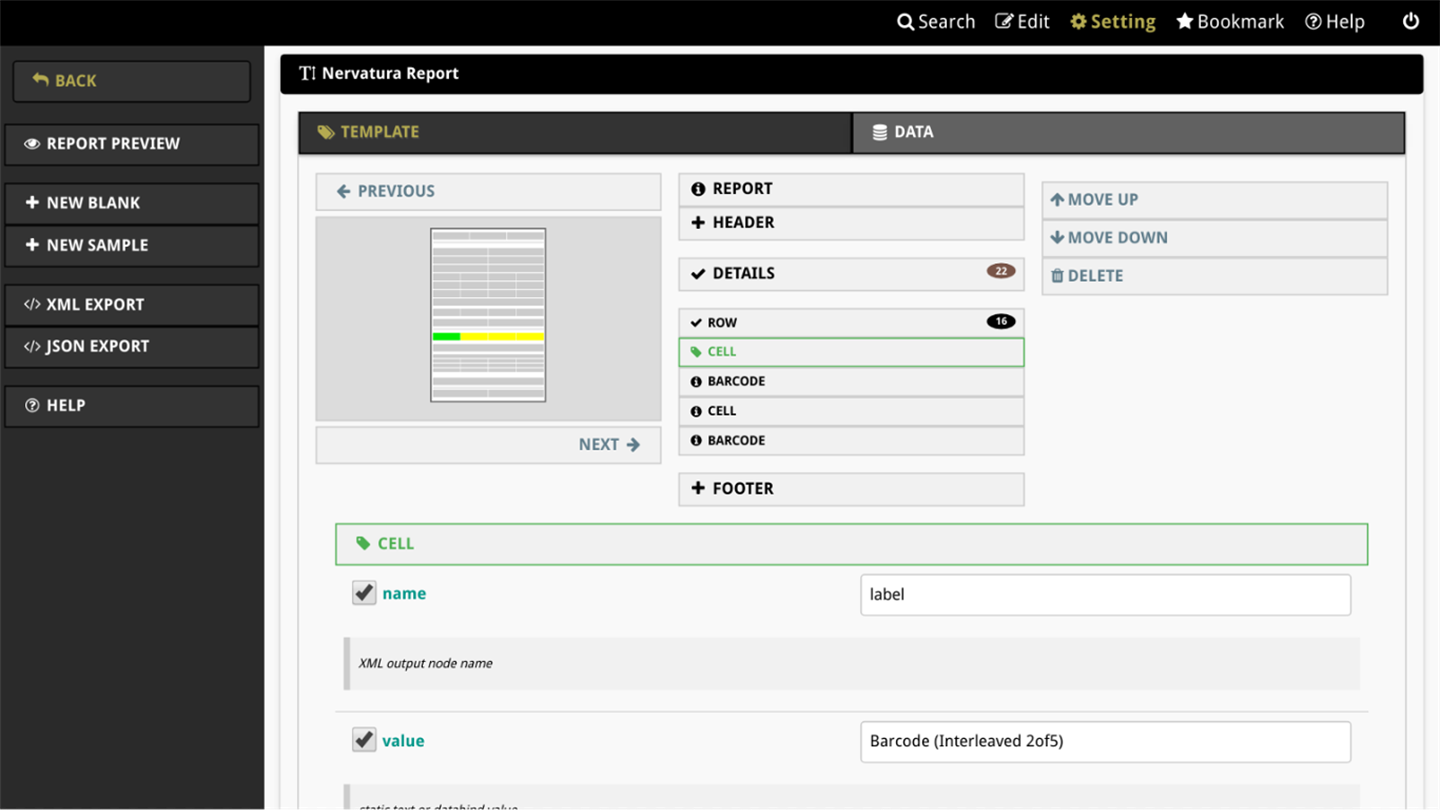
Task: Run JSON EXPORT from the sidebar
Action: tap(131, 347)
